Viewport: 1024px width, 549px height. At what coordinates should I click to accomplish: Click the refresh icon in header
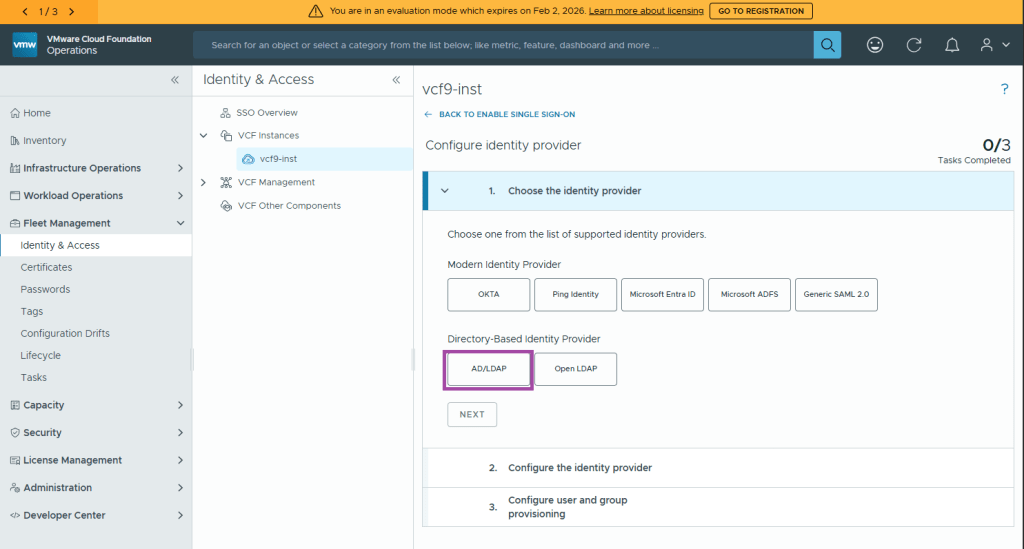pos(913,45)
